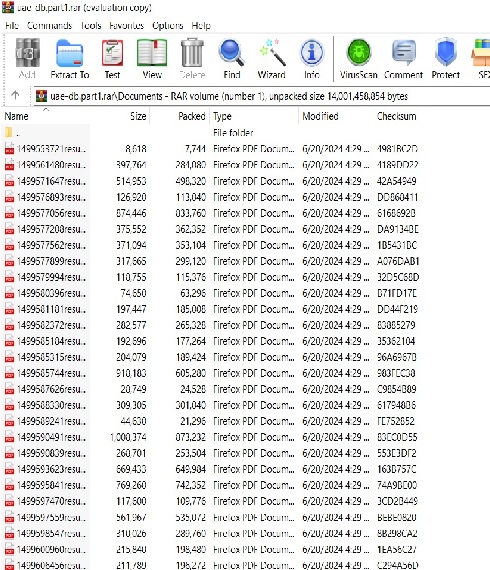Click the WinRAR title bar app icon

point(7,7)
